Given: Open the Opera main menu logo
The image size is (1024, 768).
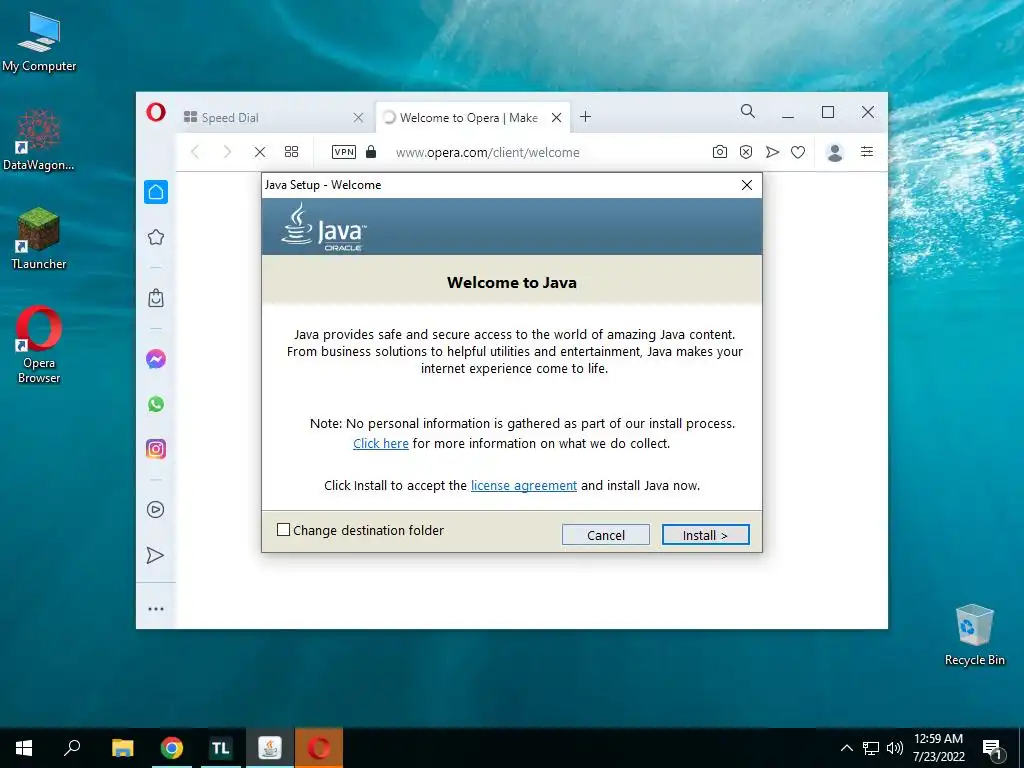Looking at the screenshot, I should pos(156,112).
